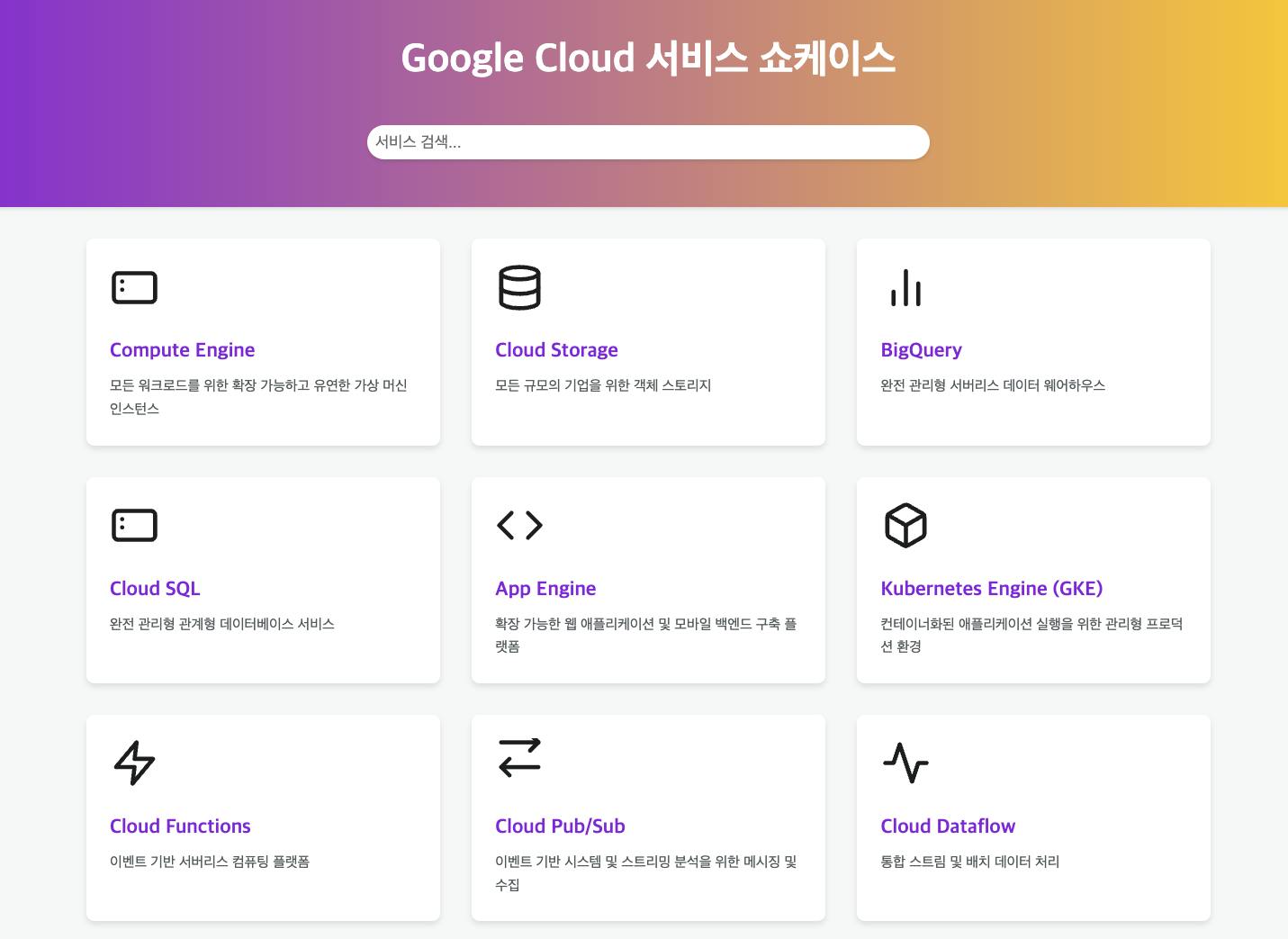Click the Cloud Dataflow activity pulse icon
This screenshot has height=939, width=1288.
point(905,763)
